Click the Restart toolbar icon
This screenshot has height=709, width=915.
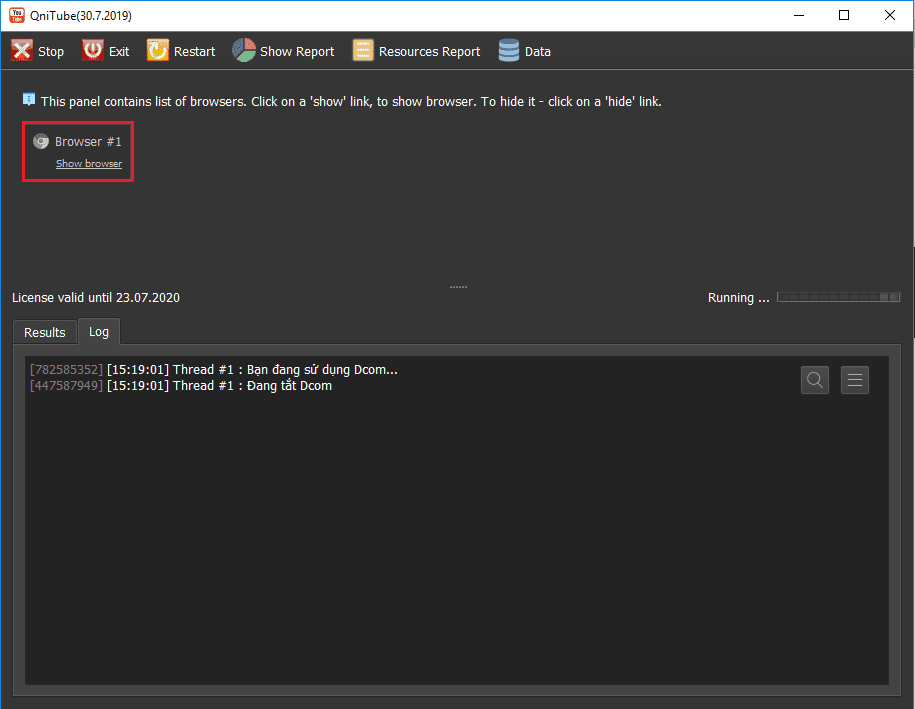(x=158, y=51)
